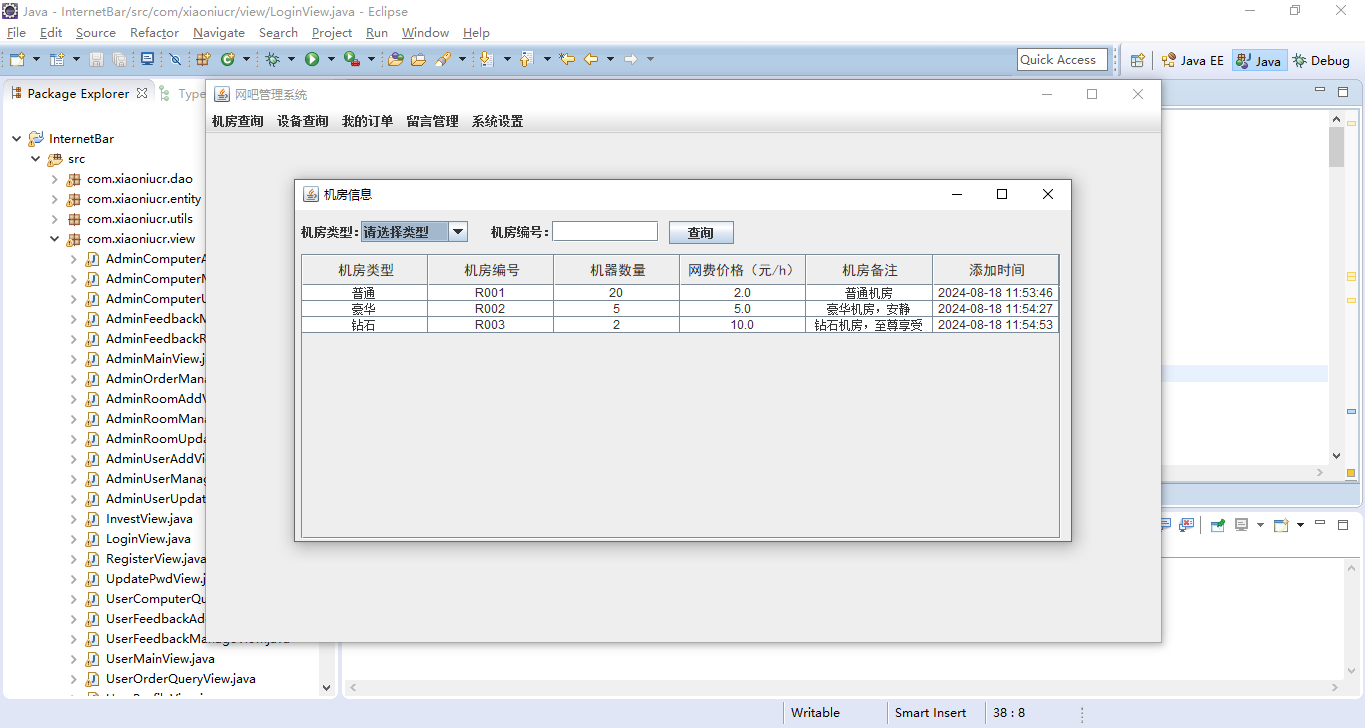The image size is (1365, 728).
Task: Click the New file wizard icon in Eclipse toolbar
Action: click(x=17, y=60)
